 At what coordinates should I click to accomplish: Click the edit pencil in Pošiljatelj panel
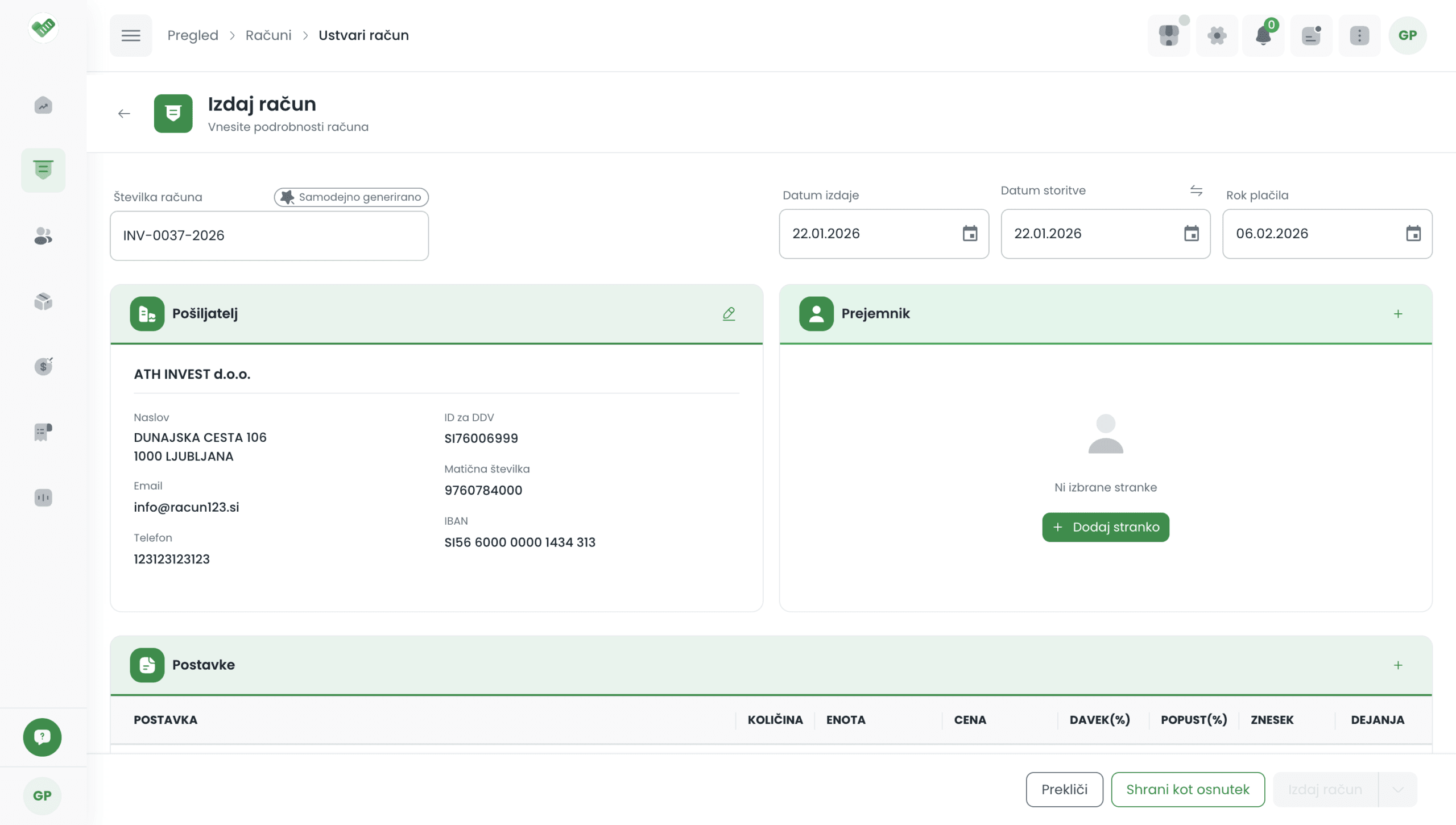click(x=729, y=313)
